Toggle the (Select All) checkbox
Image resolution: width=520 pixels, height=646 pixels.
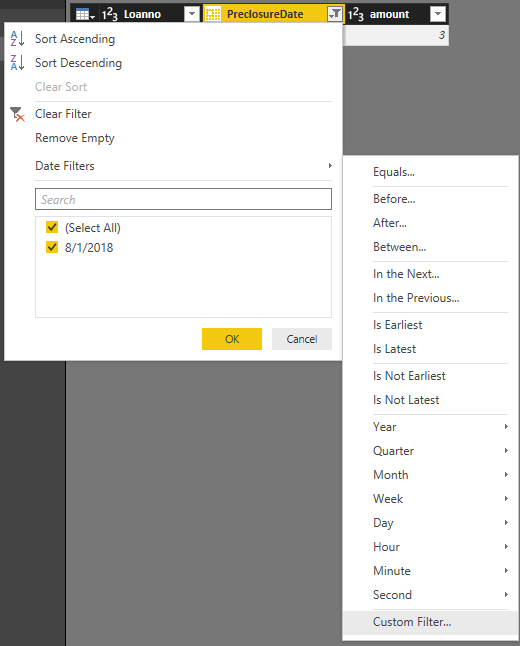(x=52, y=227)
